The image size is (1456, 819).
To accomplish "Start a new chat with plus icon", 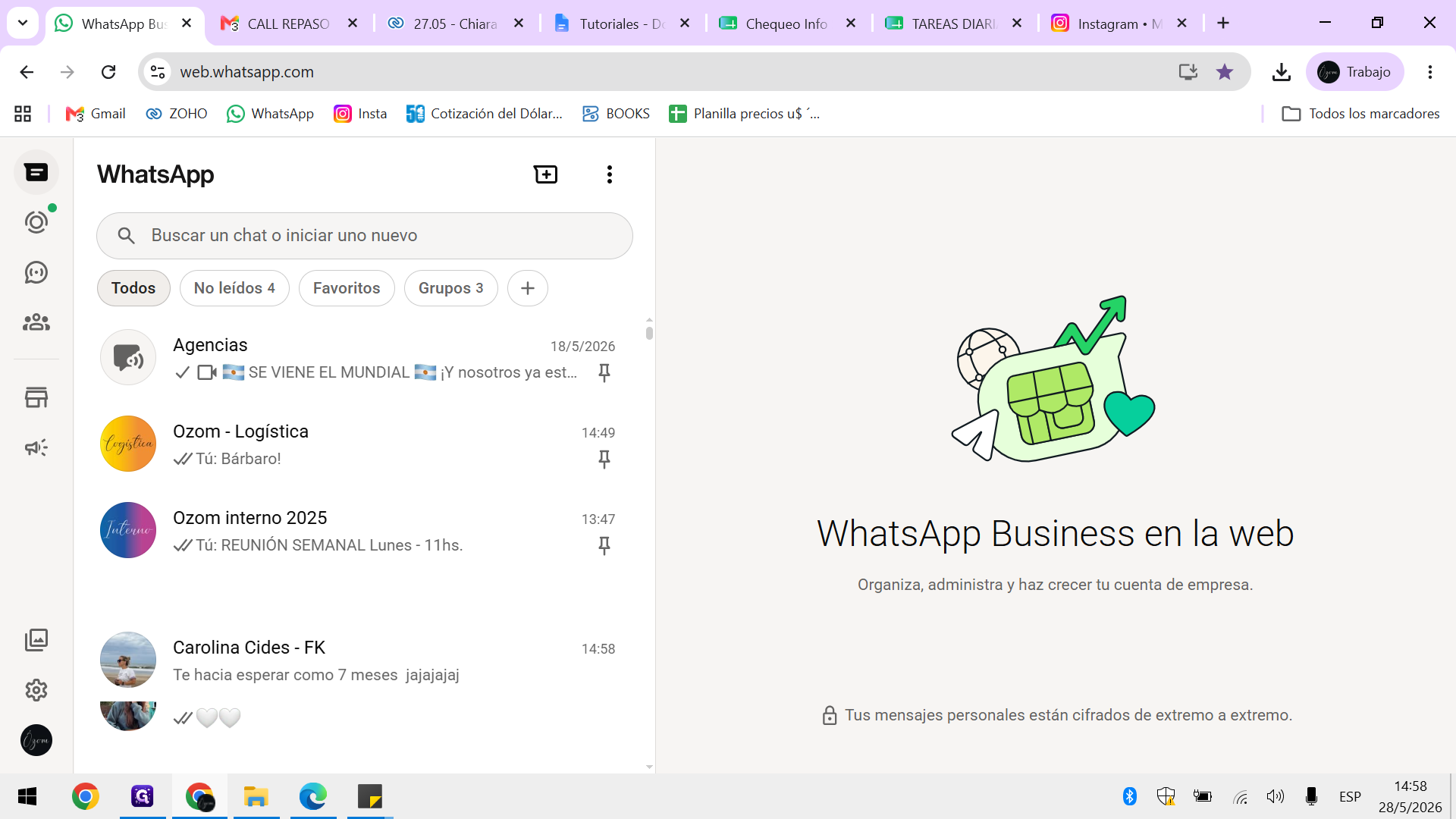I will pyautogui.click(x=546, y=174).
